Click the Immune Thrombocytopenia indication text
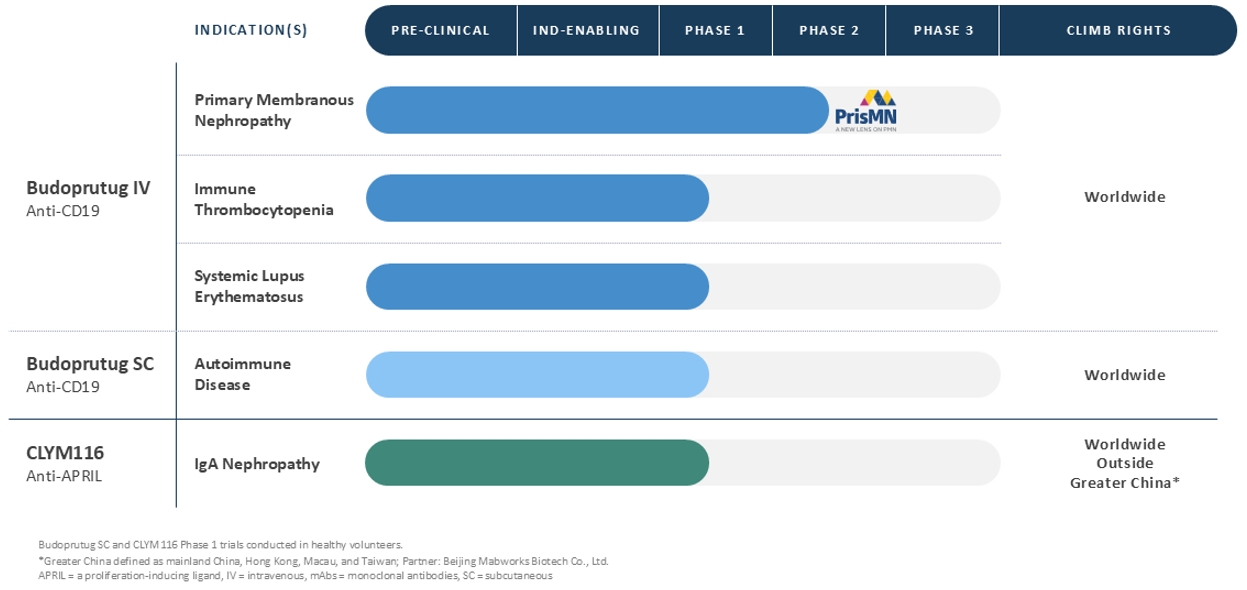1247x590 pixels. coord(264,198)
